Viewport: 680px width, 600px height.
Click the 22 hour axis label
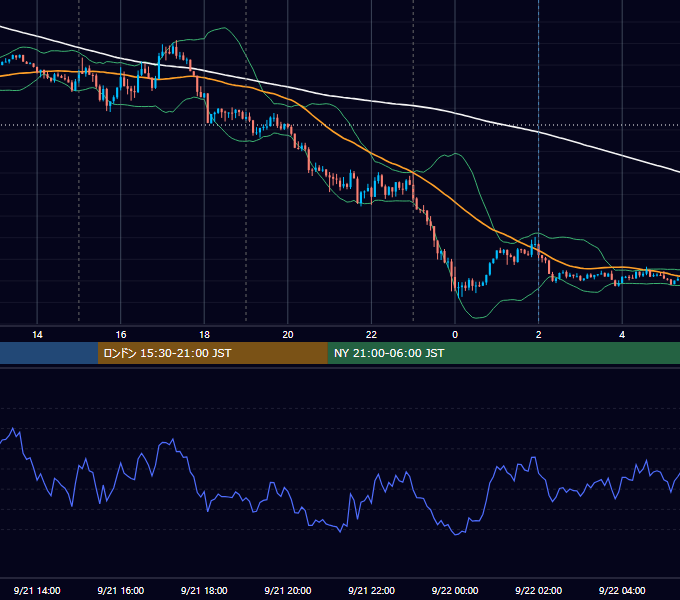[371, 335]
